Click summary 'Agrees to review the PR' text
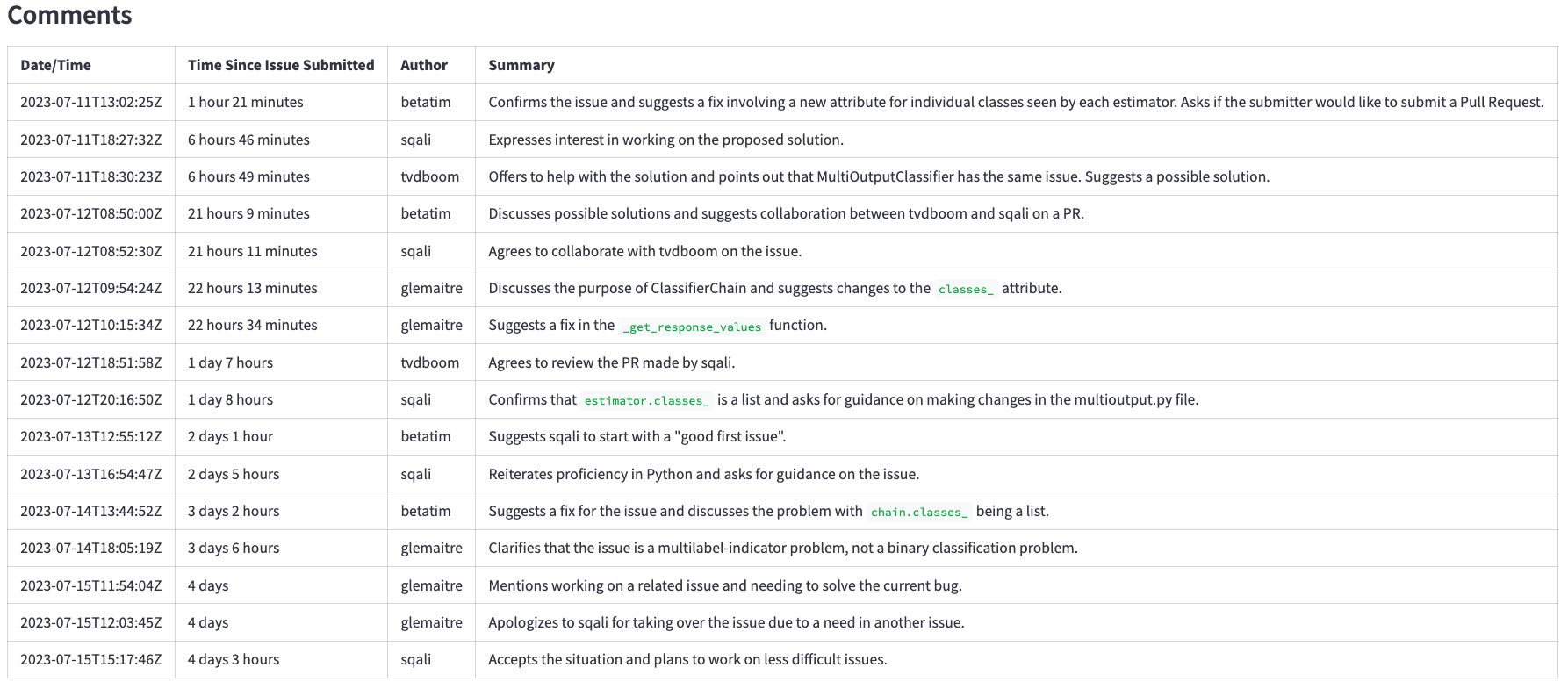The width and height of the screenshot is (1568, 689). 612,362
